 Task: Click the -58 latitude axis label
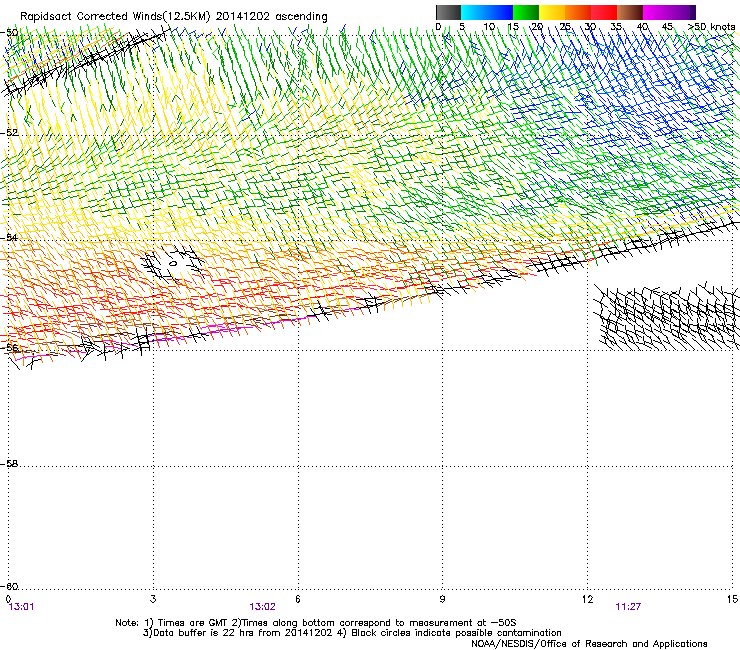coord(9,464)
